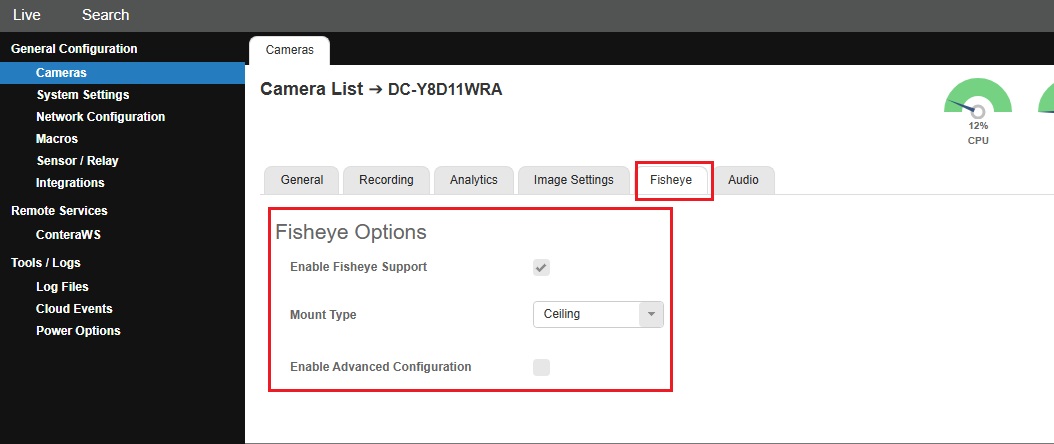Open Integrations page

(71, 183)
